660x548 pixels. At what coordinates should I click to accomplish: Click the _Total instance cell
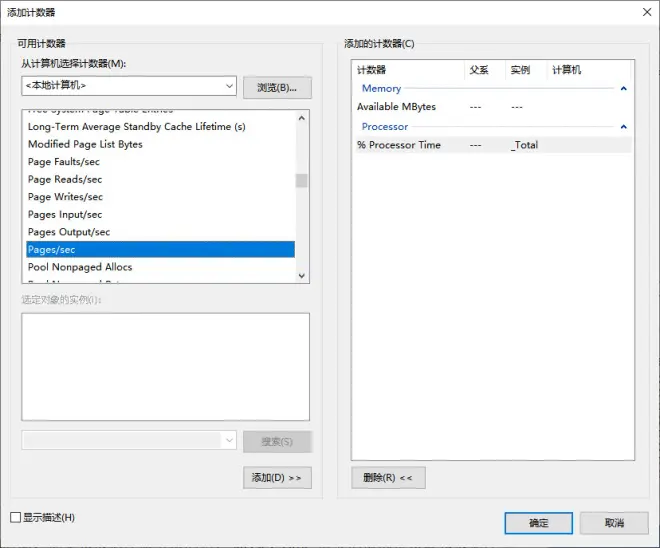coord(524,145)
